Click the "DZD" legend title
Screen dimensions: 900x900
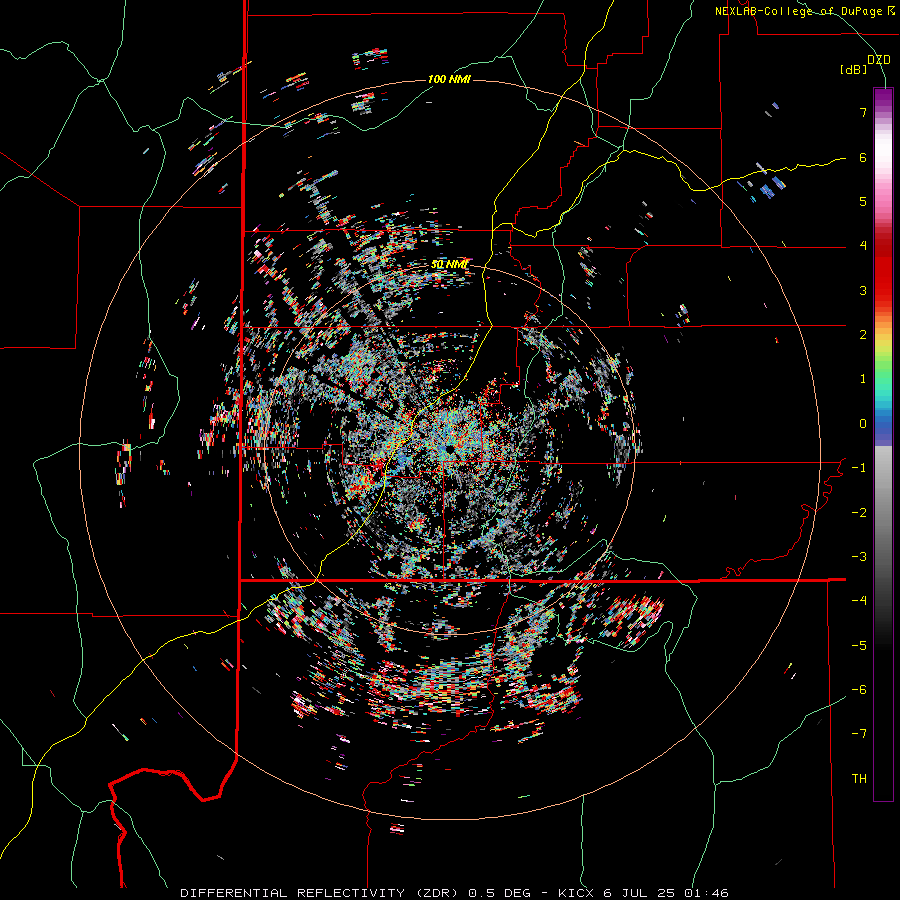pyautogui.click(x=879, y=60)
